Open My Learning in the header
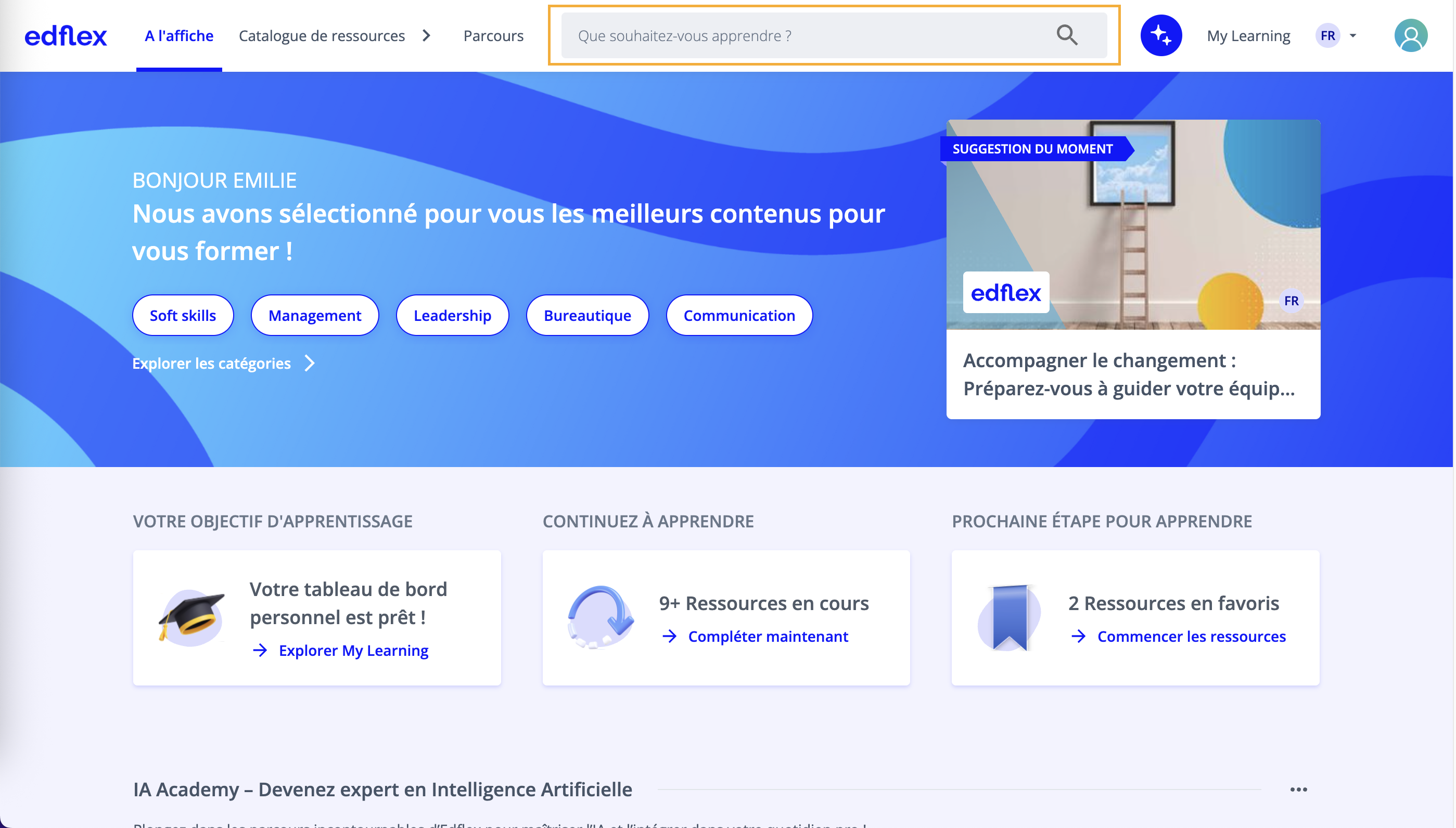Image resolution: width=1456 pixels, height=828 pixels. click(1248, 36)
